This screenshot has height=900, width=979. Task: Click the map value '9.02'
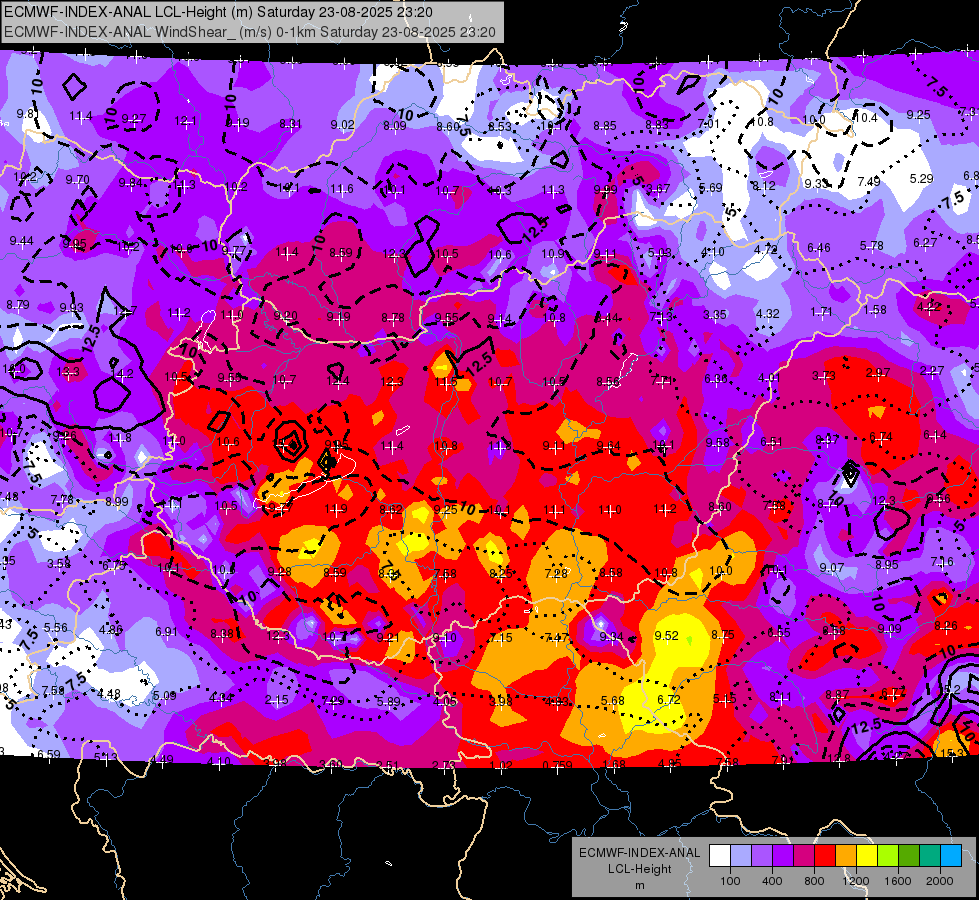pos(342,125)
